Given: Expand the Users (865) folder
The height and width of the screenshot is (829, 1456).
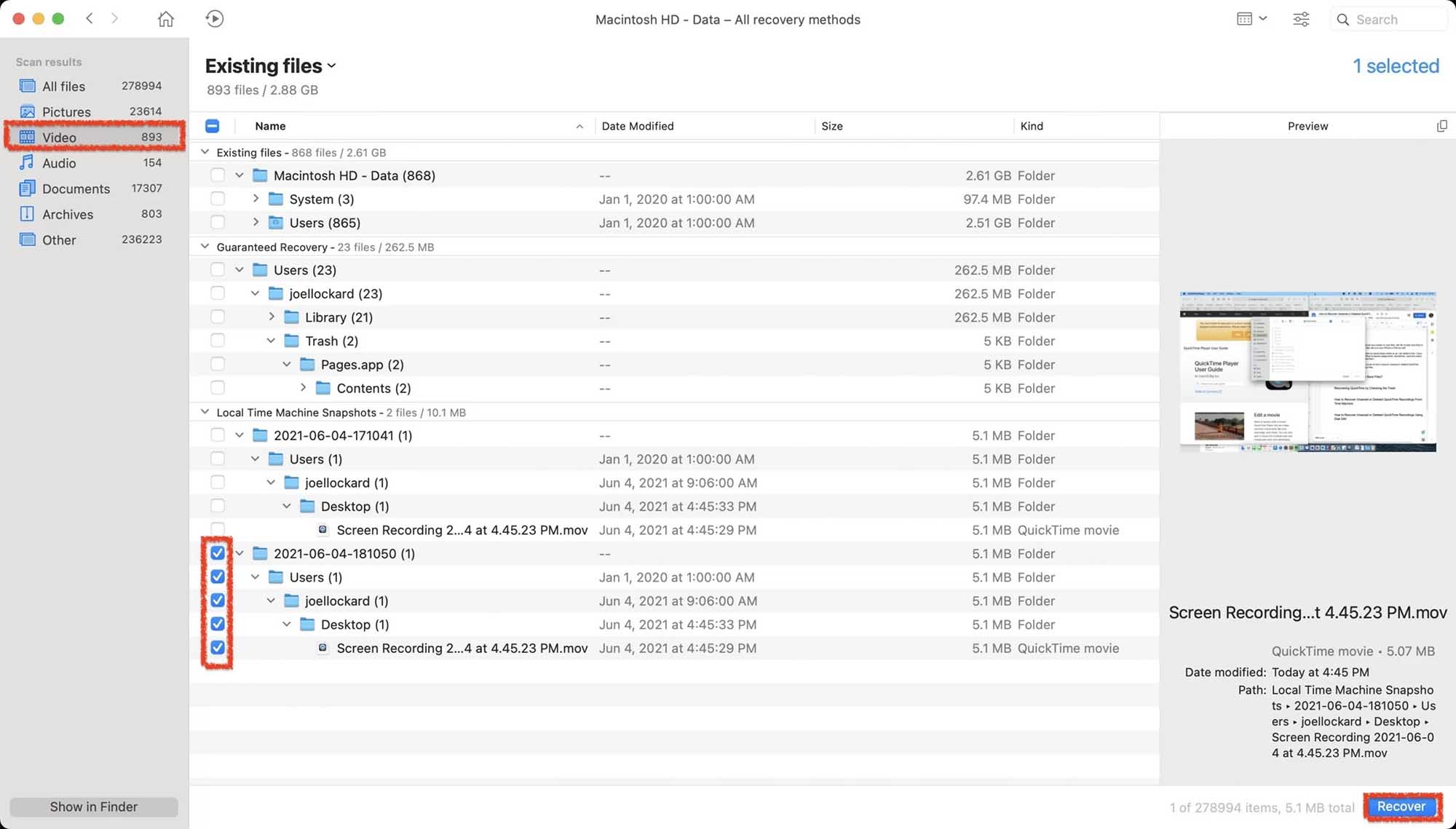Looking at the screenshot, I should [256, 222].
